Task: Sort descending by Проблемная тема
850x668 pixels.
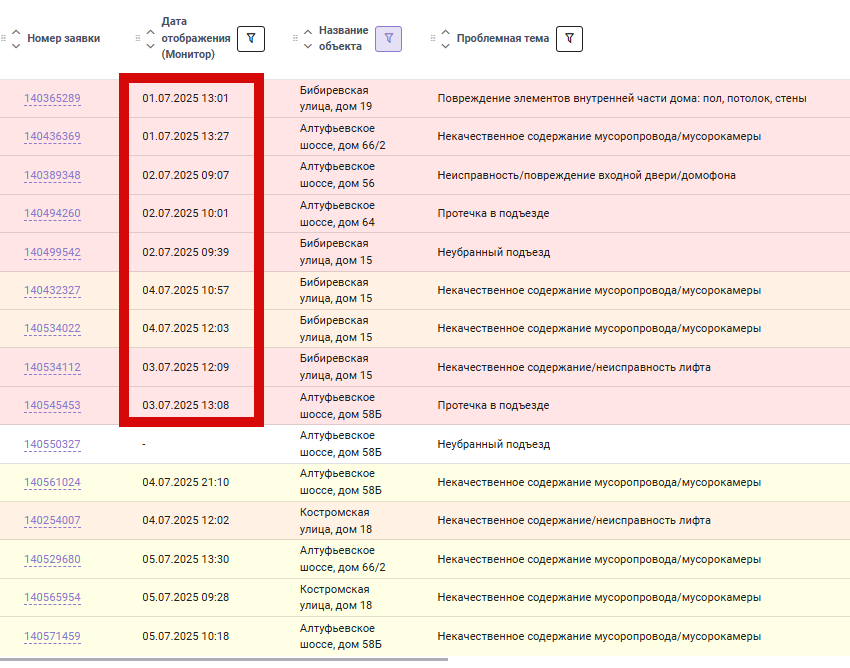Action: [446, 46]
